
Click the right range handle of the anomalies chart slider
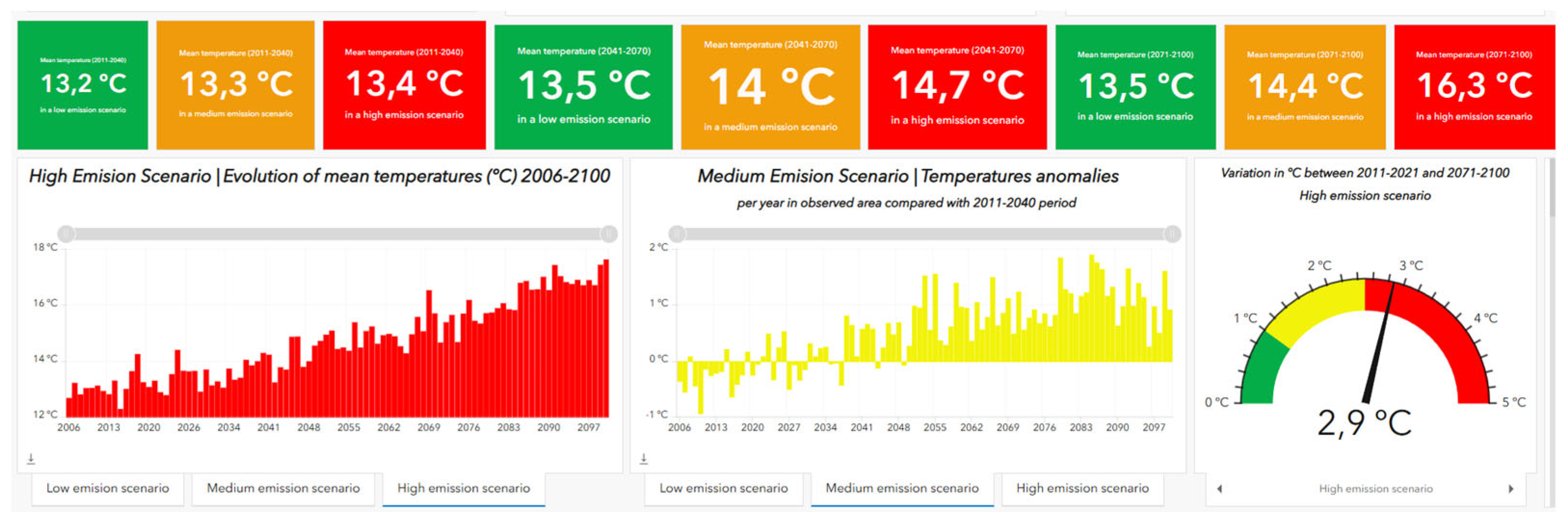tap(1173, 233)
